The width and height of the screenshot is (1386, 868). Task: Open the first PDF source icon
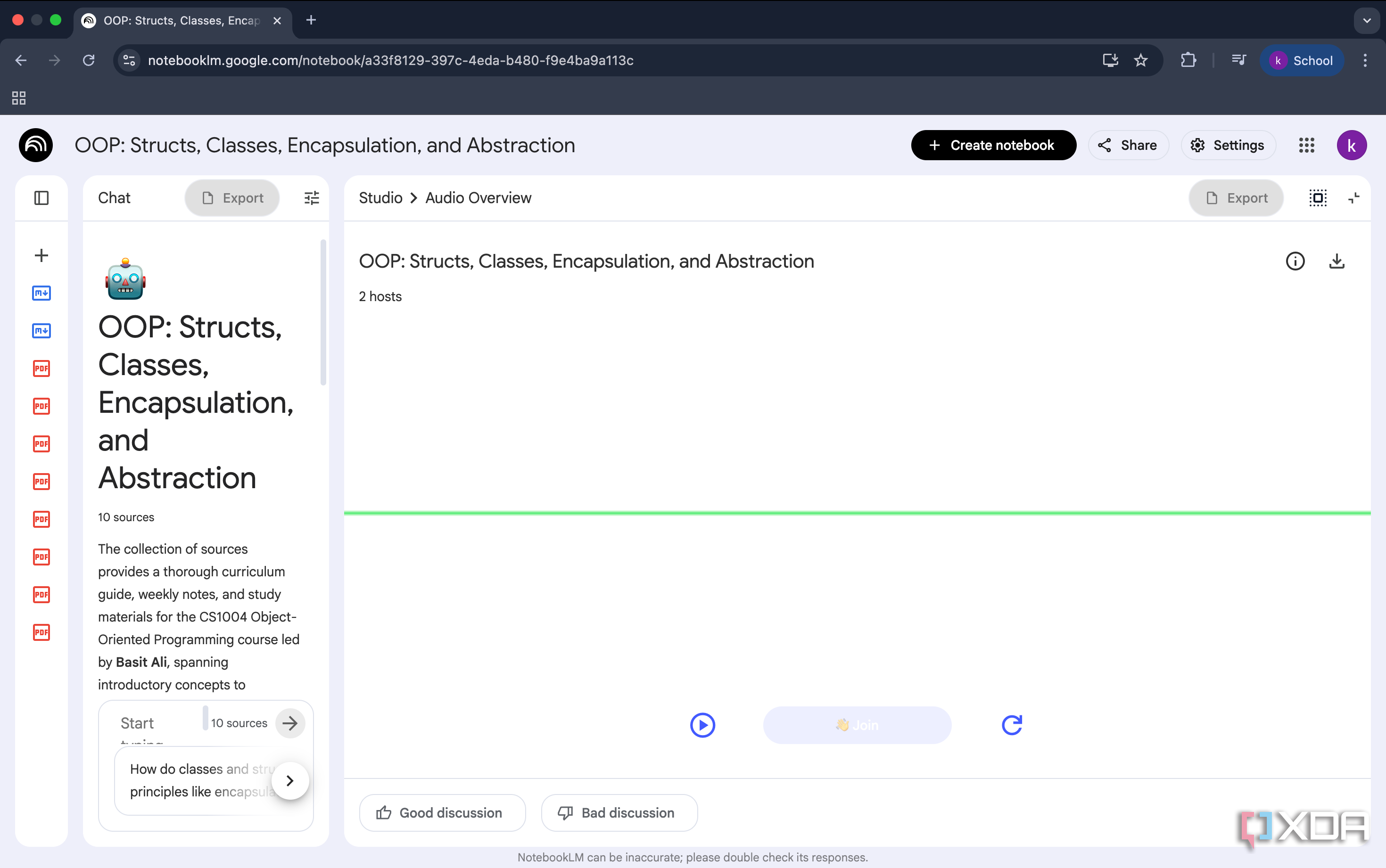(x=41, y=368)
